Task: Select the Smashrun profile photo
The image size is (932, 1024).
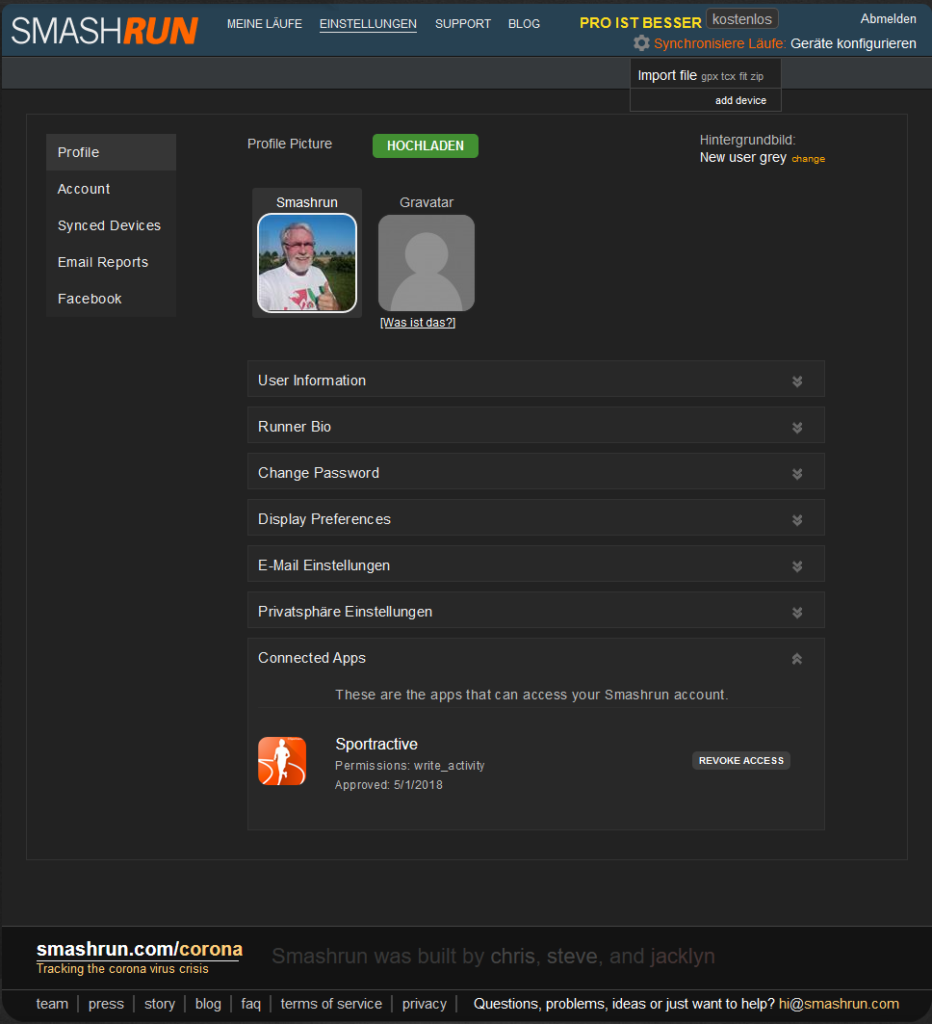Action: tap(307, 263)
